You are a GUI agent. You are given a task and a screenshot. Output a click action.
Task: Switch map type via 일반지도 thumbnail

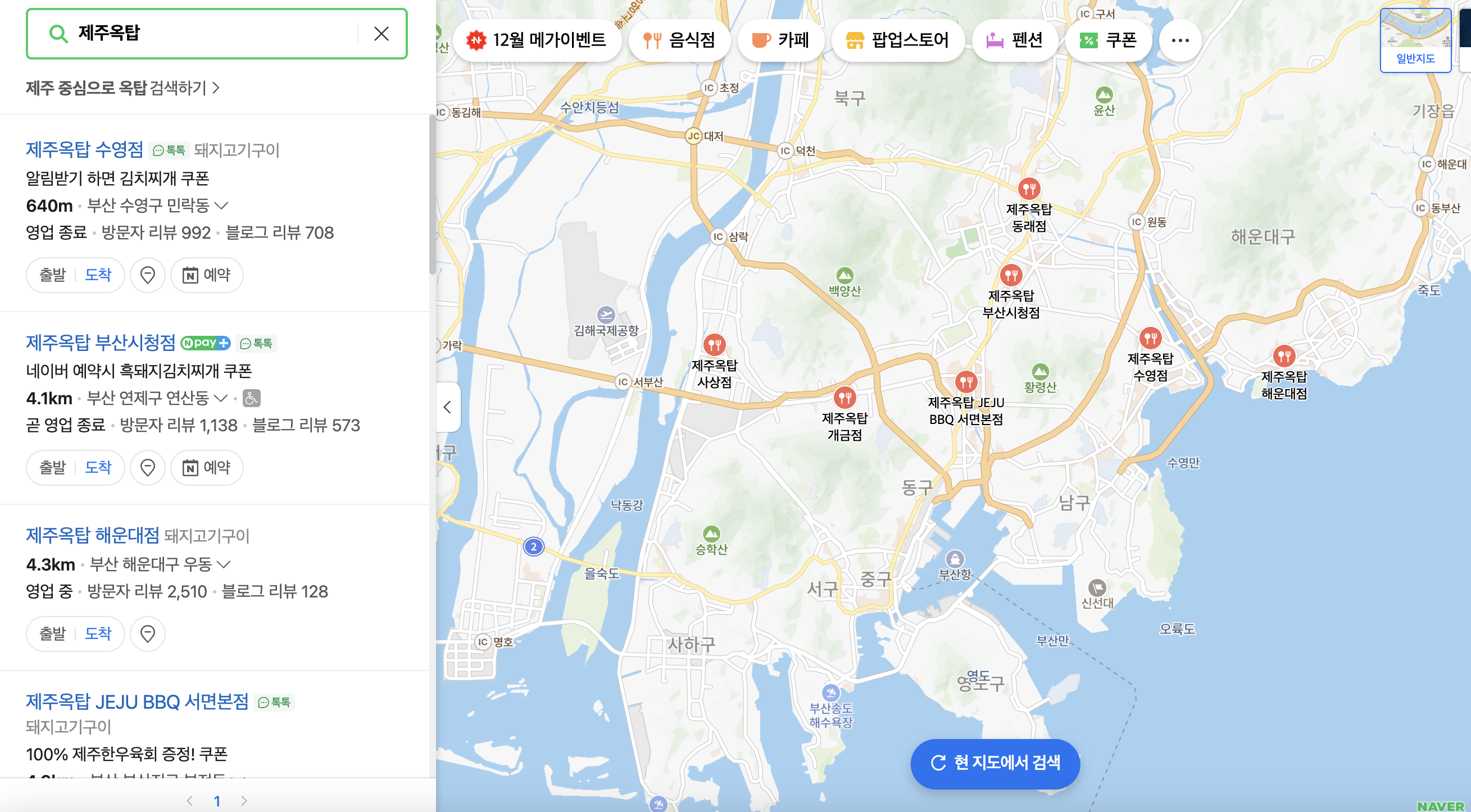(x=1415, y=40)
